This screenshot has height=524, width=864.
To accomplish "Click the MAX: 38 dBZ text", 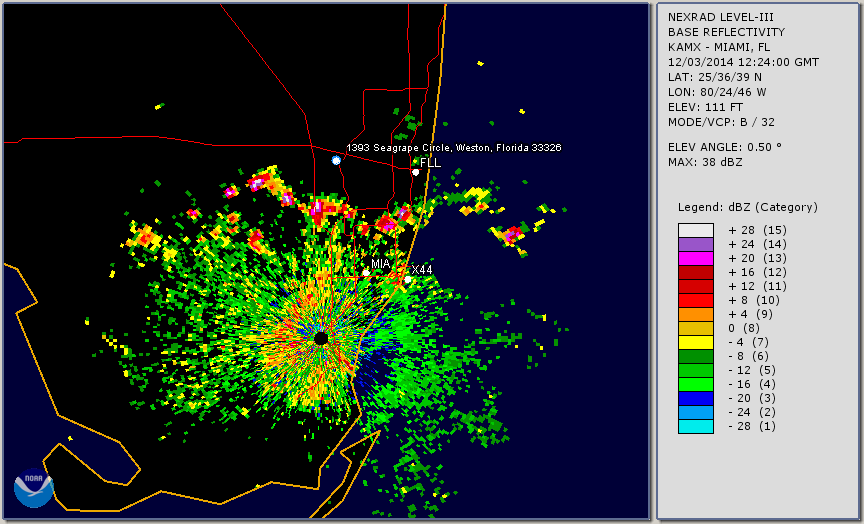I will click(705, 162).
